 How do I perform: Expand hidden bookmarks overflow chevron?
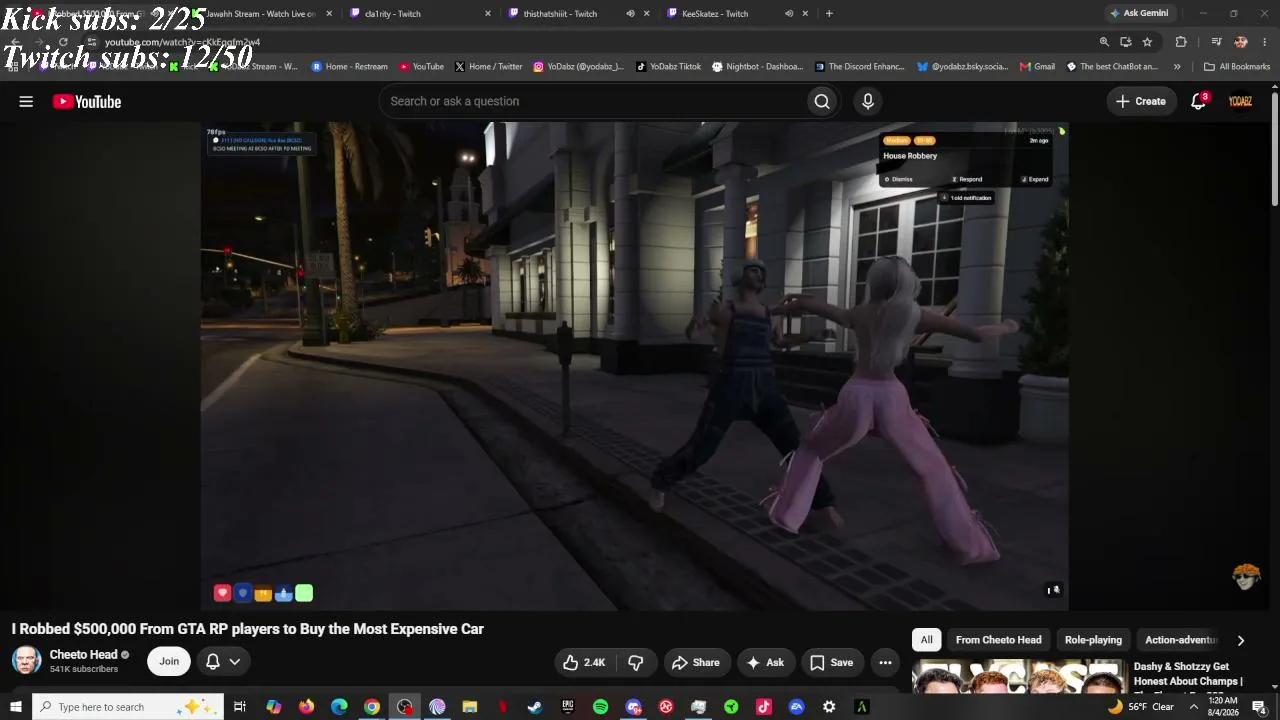pos(1177,67)
